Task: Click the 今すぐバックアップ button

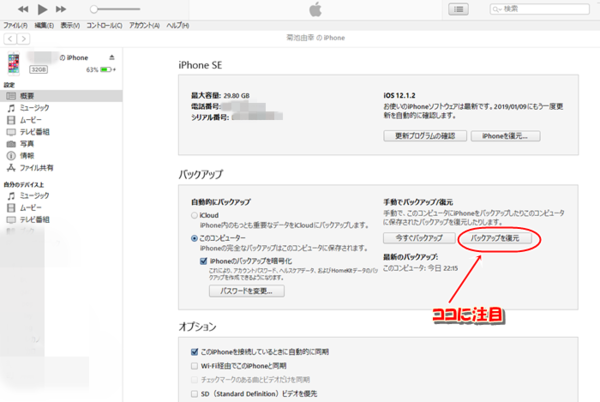Action: pyautogui.click(x=419, y=238)
